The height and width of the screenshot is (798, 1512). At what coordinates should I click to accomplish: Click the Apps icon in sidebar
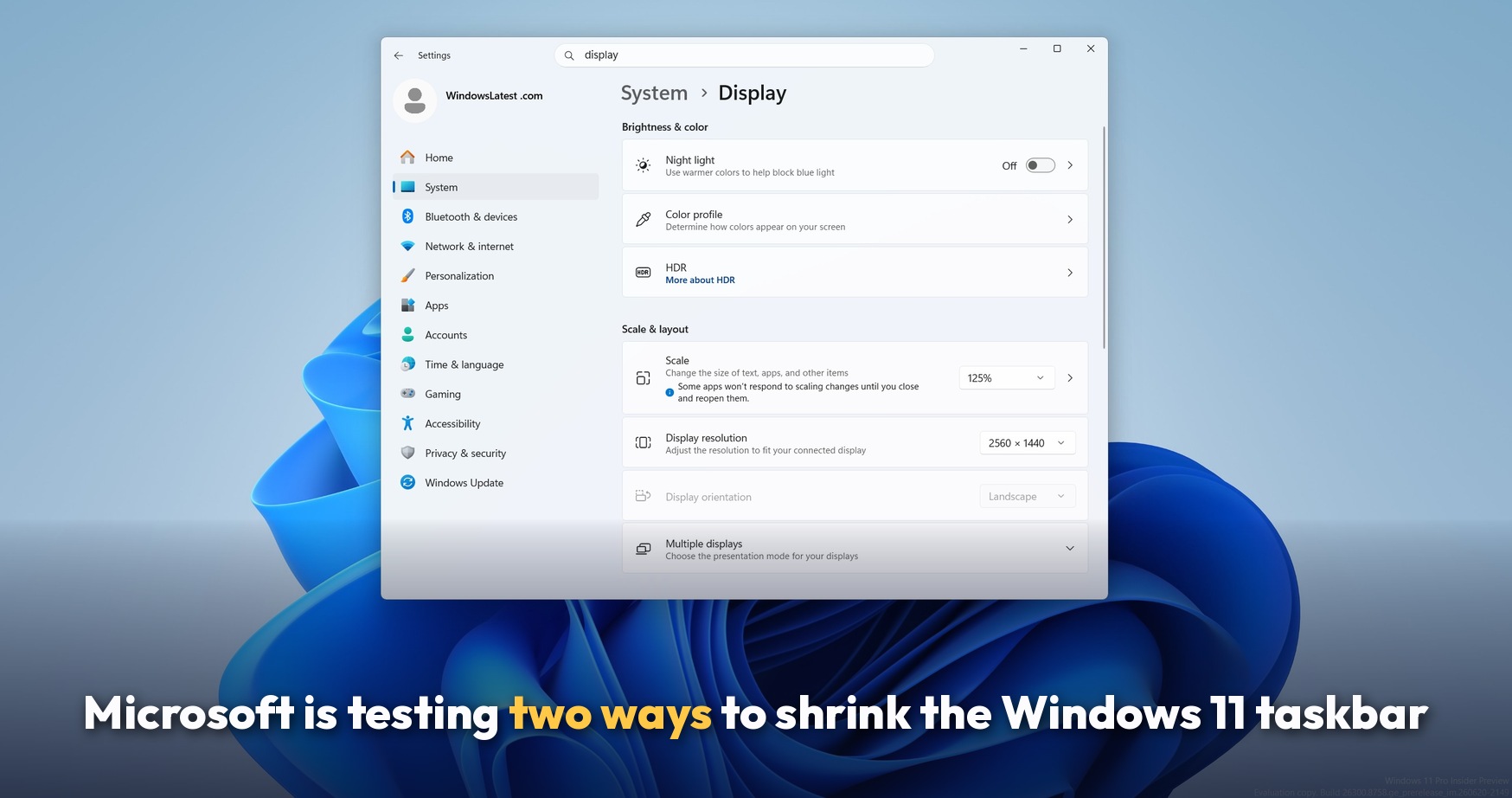point(407,306)
